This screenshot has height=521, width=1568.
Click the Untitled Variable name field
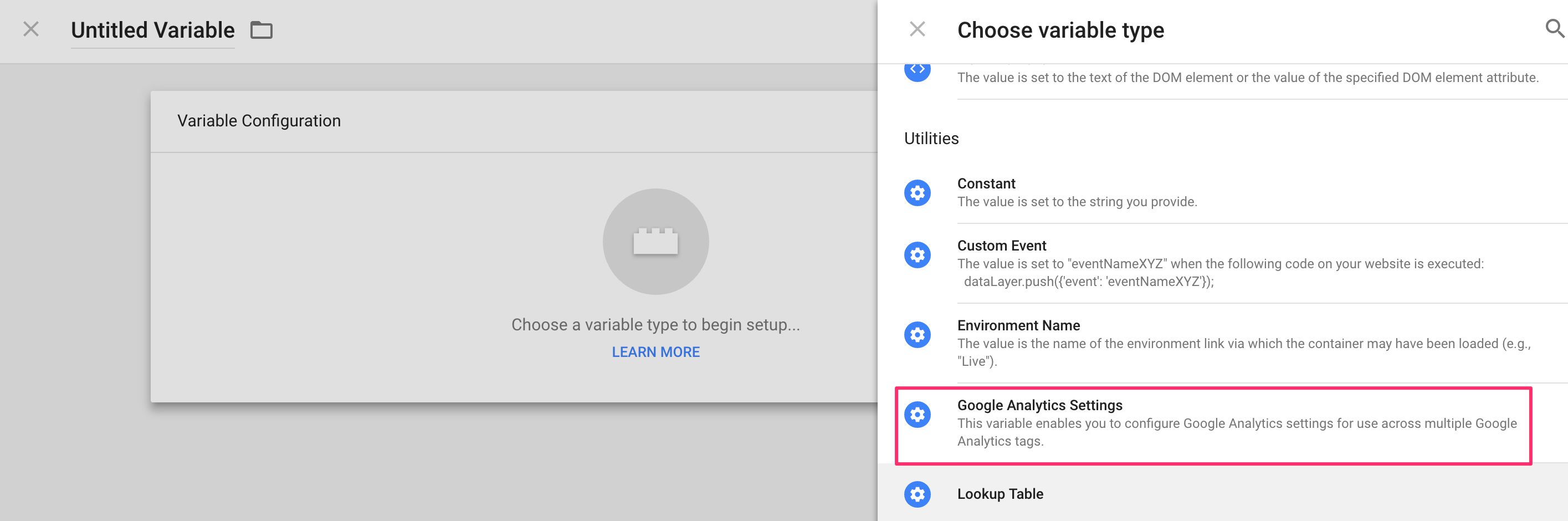(x=152, y=30)
